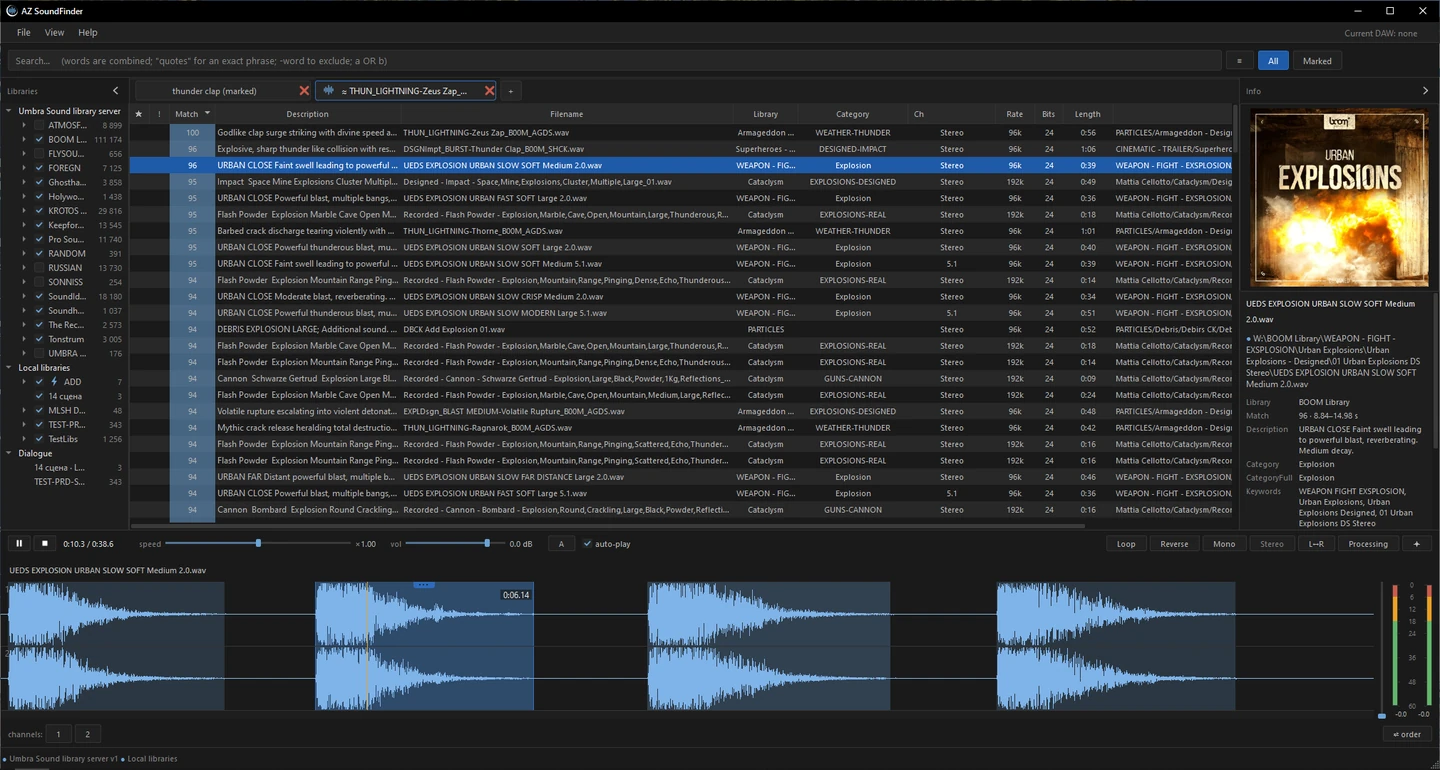Collapse the Info panel with right chevron
This screenshot has width=1440, height=770.
click(1425, 91)
